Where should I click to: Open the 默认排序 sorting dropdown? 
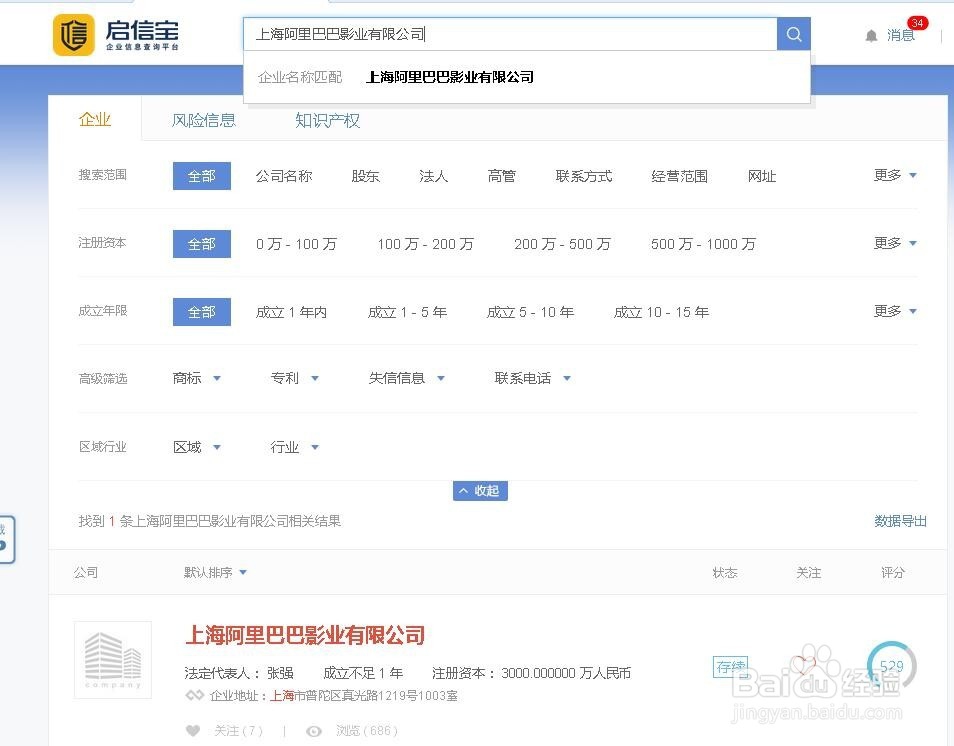click(215, 572)
